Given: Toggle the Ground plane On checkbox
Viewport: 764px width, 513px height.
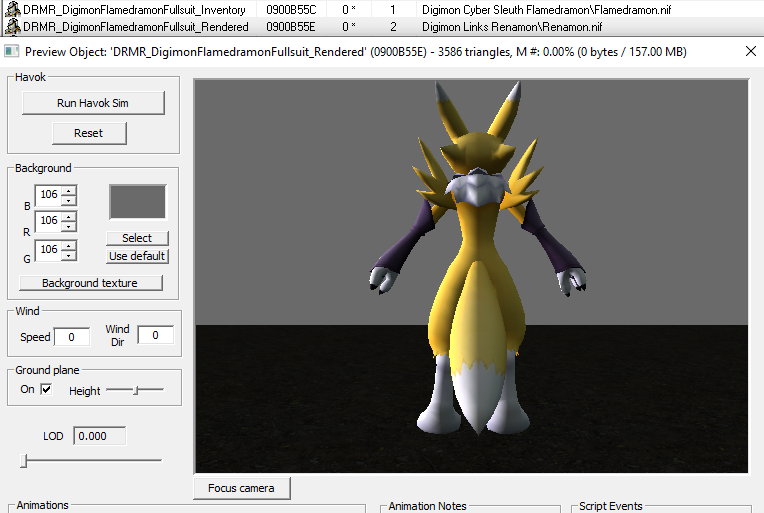Looking at the screenshot, I should click(46, 389).
